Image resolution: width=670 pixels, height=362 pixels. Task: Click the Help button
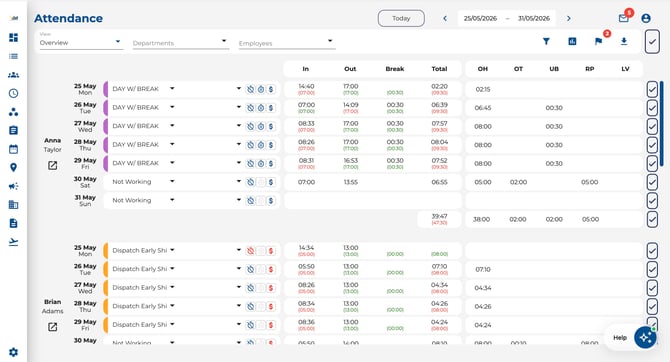tap(620, 338)
